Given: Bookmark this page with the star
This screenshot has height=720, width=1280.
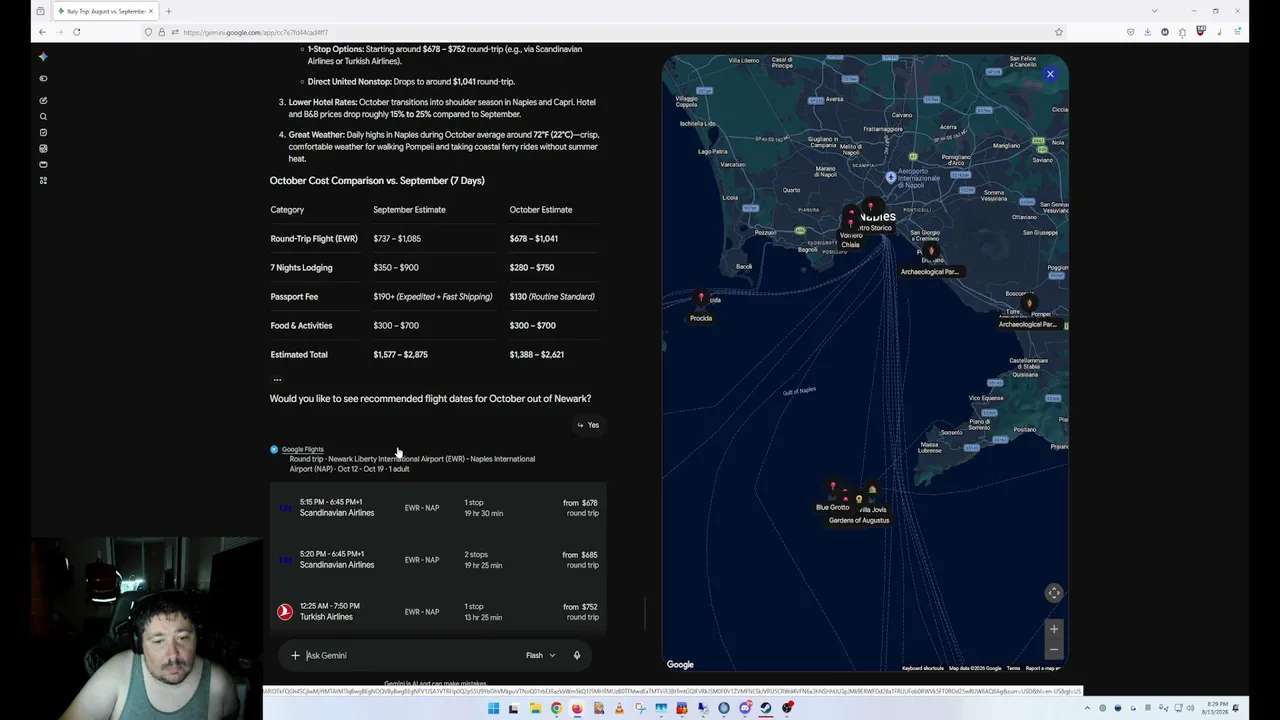Looking at the screenshot, I should 1059,32.
